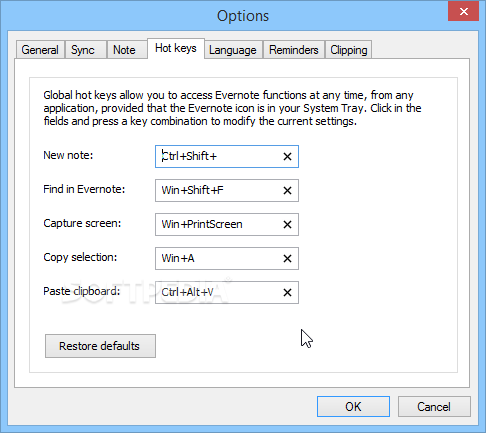Cancel the Options dialog
The image size is (486, 433).
click(x=434, y=407)
